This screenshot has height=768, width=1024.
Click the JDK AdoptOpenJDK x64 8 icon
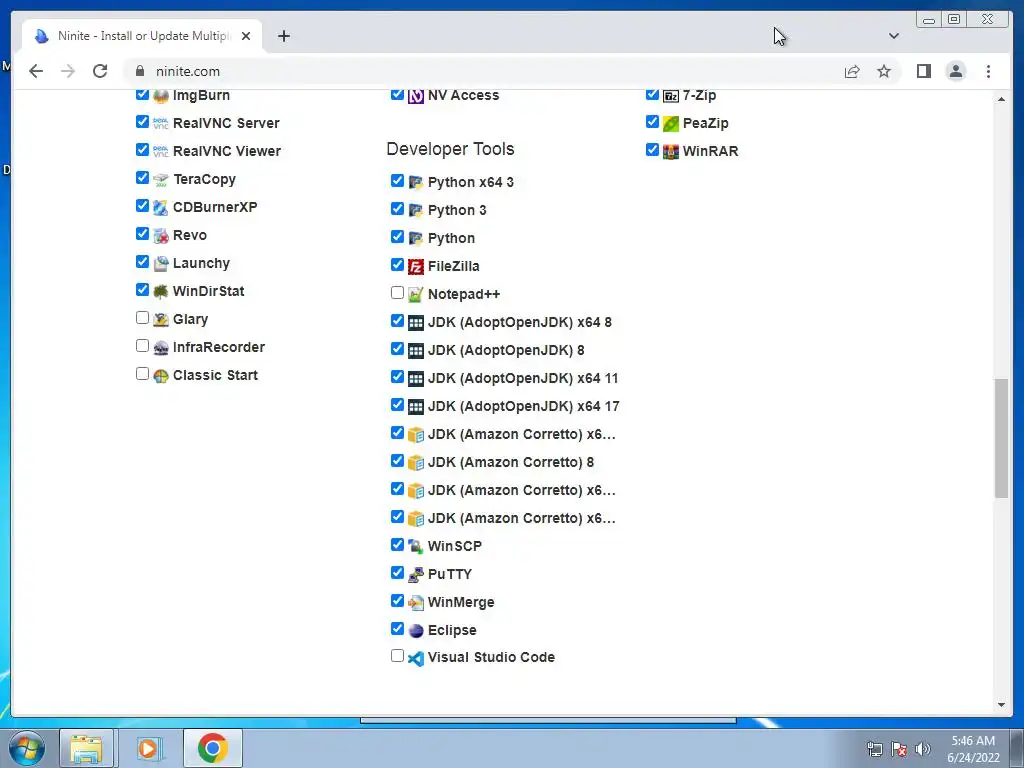coord(416,323)
